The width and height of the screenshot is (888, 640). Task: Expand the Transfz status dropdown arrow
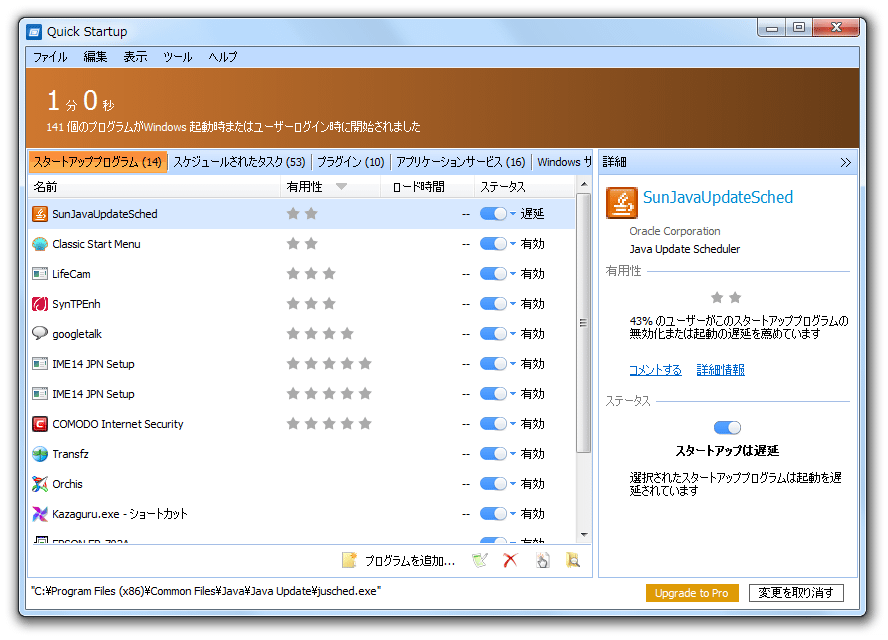(x=513, y=454)
